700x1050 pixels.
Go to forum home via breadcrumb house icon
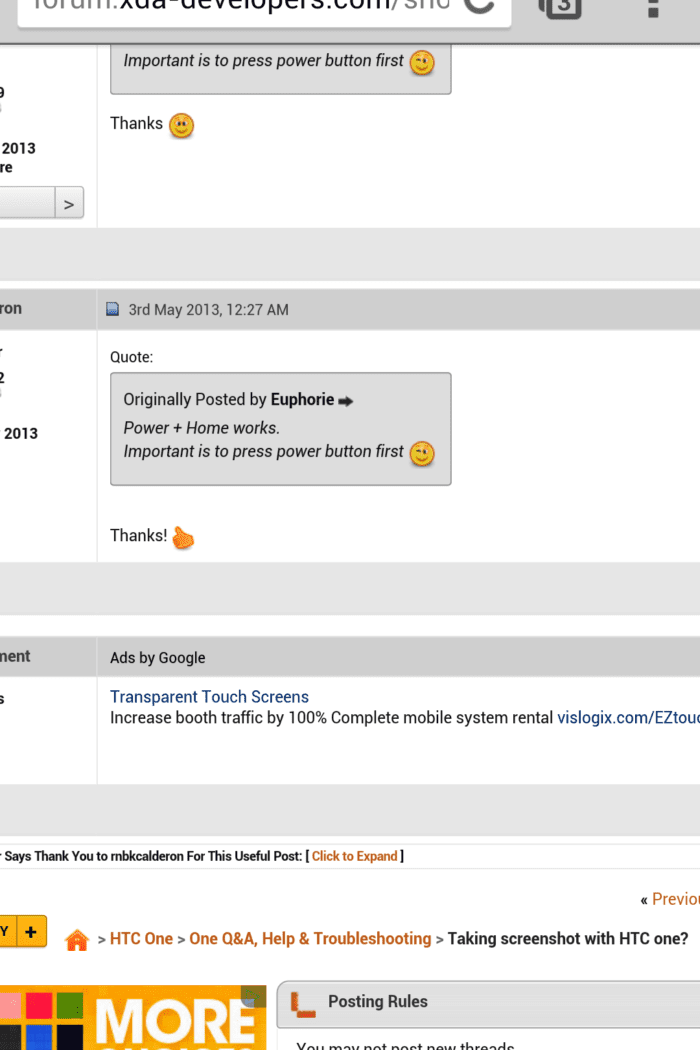click(77, 940)
